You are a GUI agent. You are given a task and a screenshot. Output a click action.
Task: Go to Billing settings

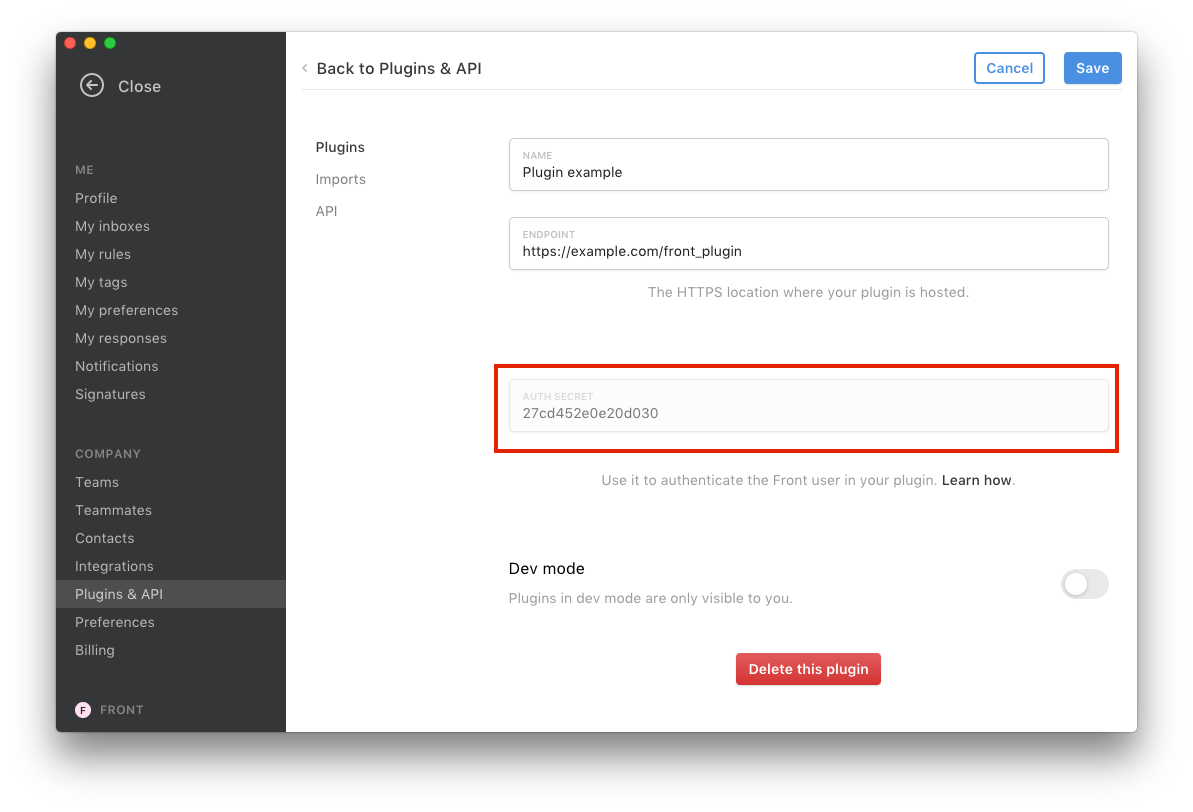[x=94, y=651]
